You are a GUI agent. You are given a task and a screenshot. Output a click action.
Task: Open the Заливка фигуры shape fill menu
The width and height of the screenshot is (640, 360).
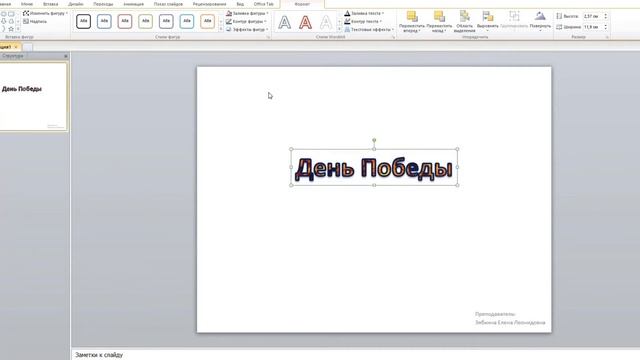point(247,13)
